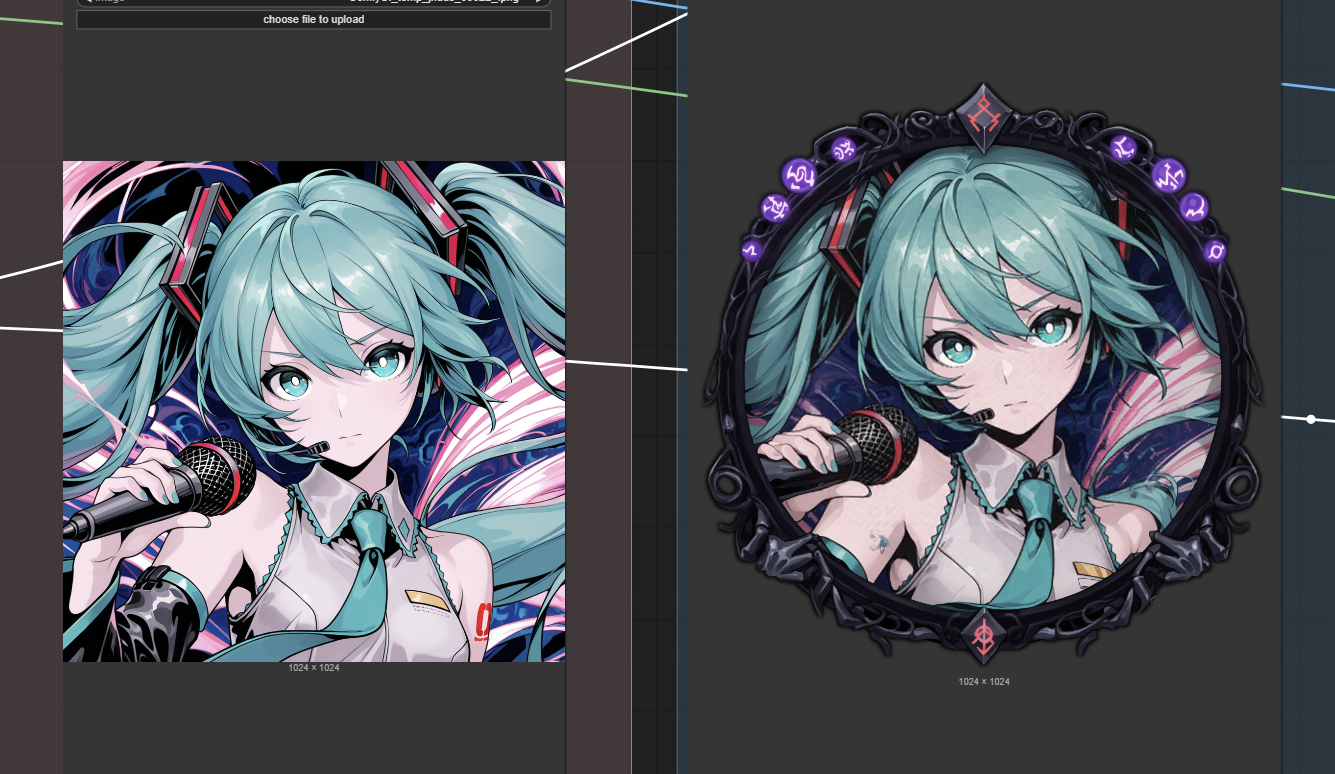
Task: Click the "1024 × 1024" label under the framed image
Action: coord(984,682)
